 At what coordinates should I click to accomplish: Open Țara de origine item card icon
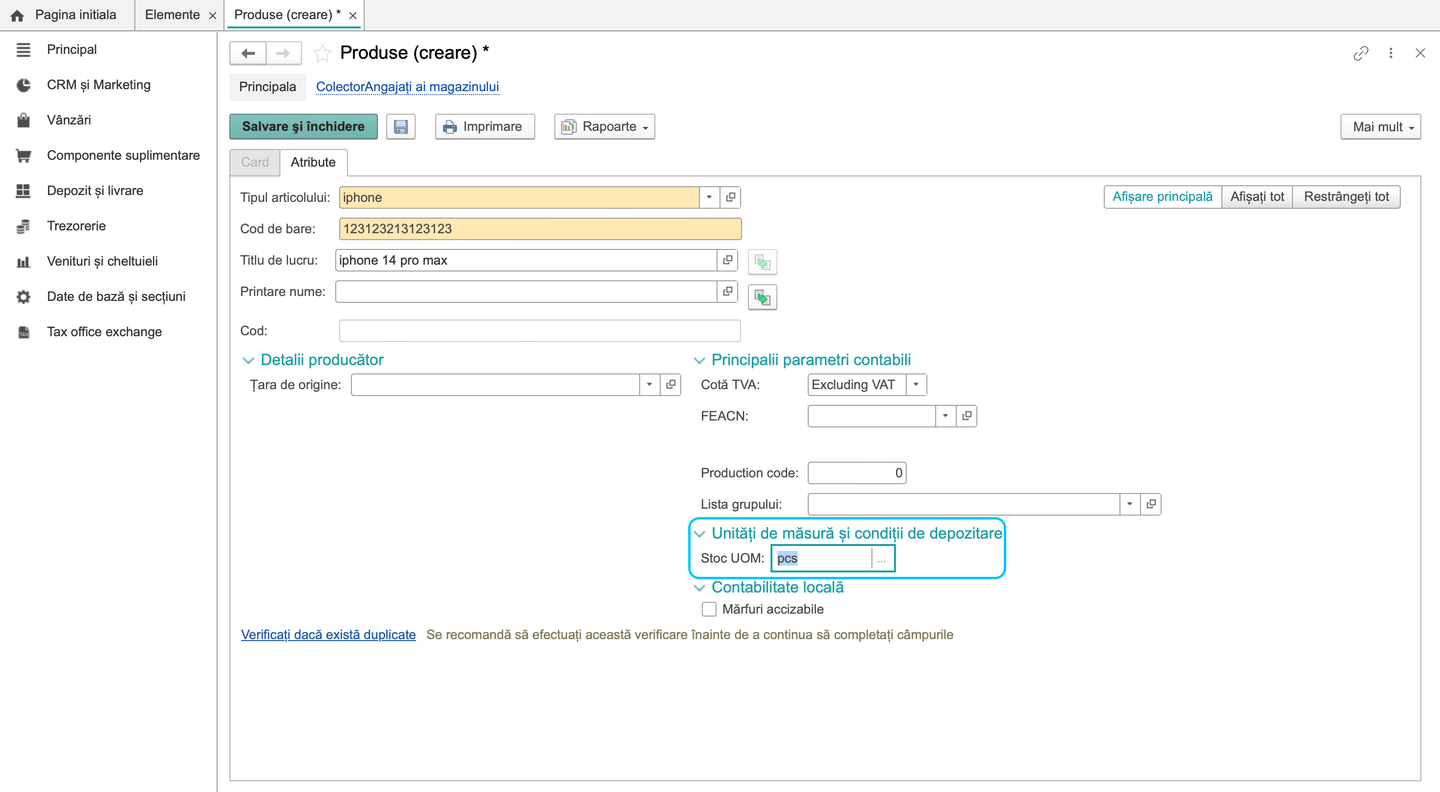[671, 385]
